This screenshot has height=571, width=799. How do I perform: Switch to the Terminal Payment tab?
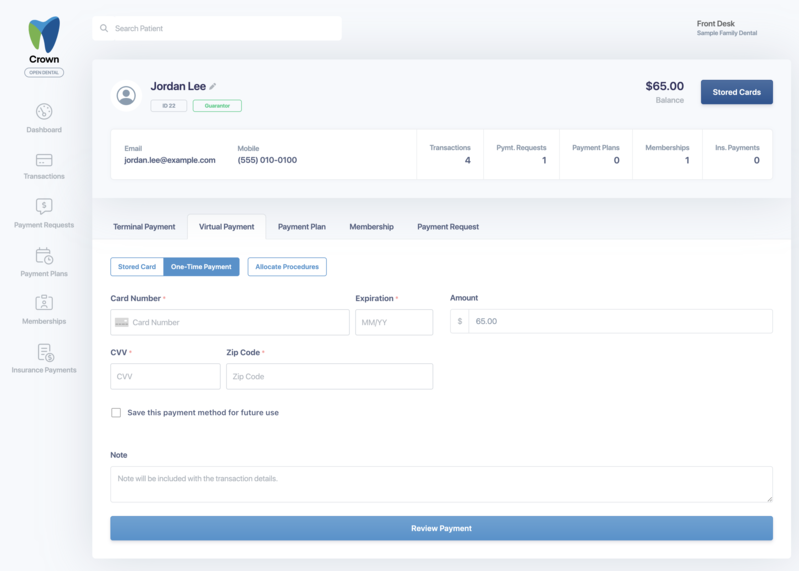[x=144, y=227]
